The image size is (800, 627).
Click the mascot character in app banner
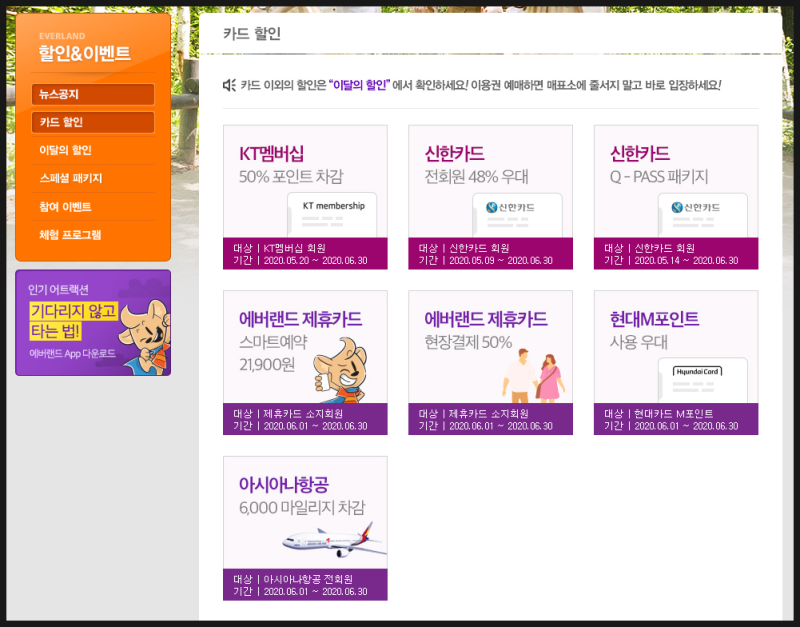coord(144,337)
